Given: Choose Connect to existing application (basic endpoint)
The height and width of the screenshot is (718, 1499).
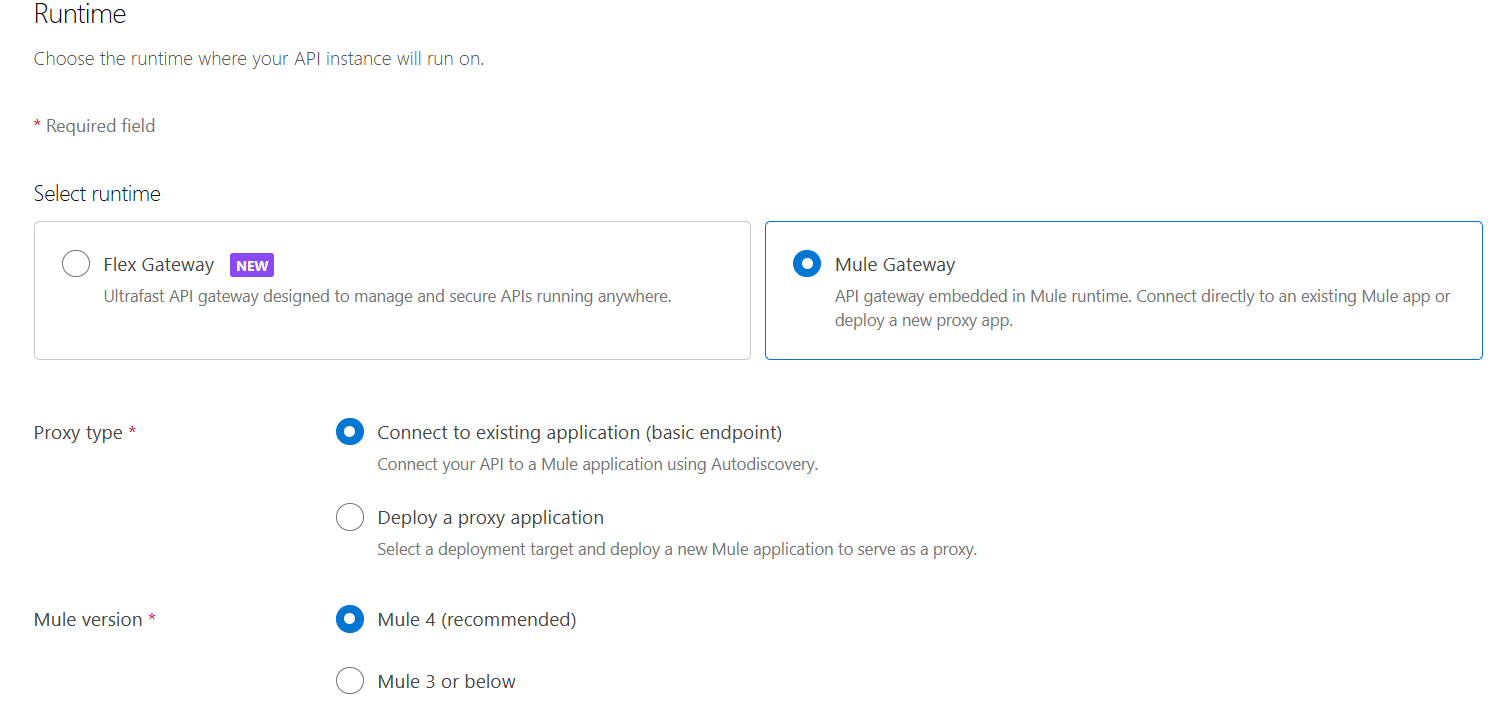Looking at the screenshot, I should click(349, 431).
